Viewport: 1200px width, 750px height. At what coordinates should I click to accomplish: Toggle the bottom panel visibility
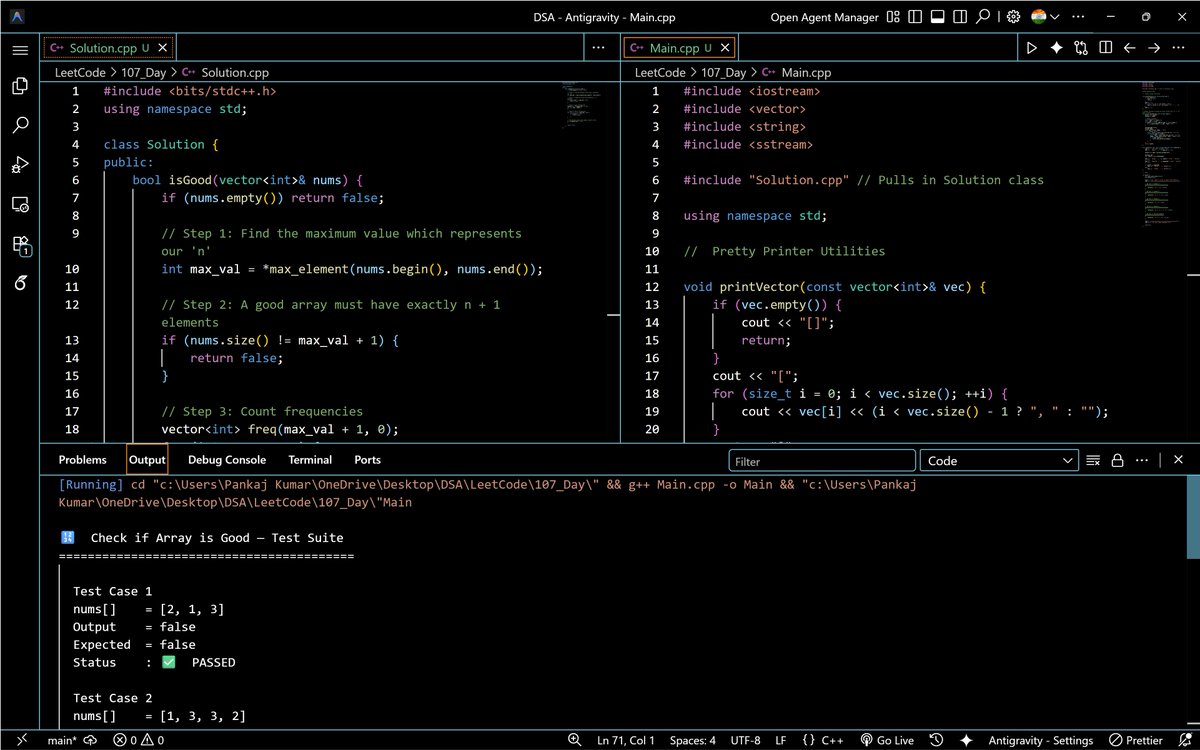938,17
